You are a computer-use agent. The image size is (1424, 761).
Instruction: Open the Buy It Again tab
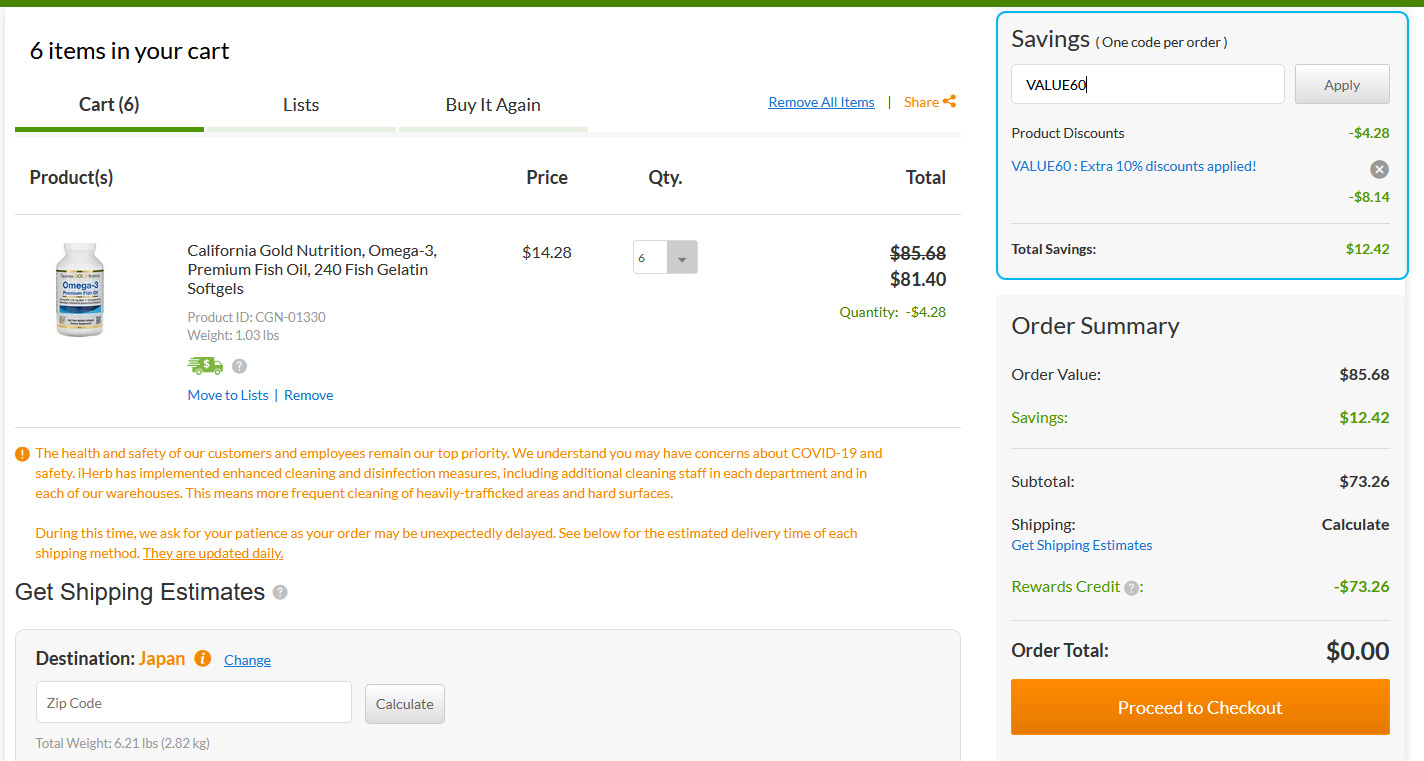[x=493, y=104]
